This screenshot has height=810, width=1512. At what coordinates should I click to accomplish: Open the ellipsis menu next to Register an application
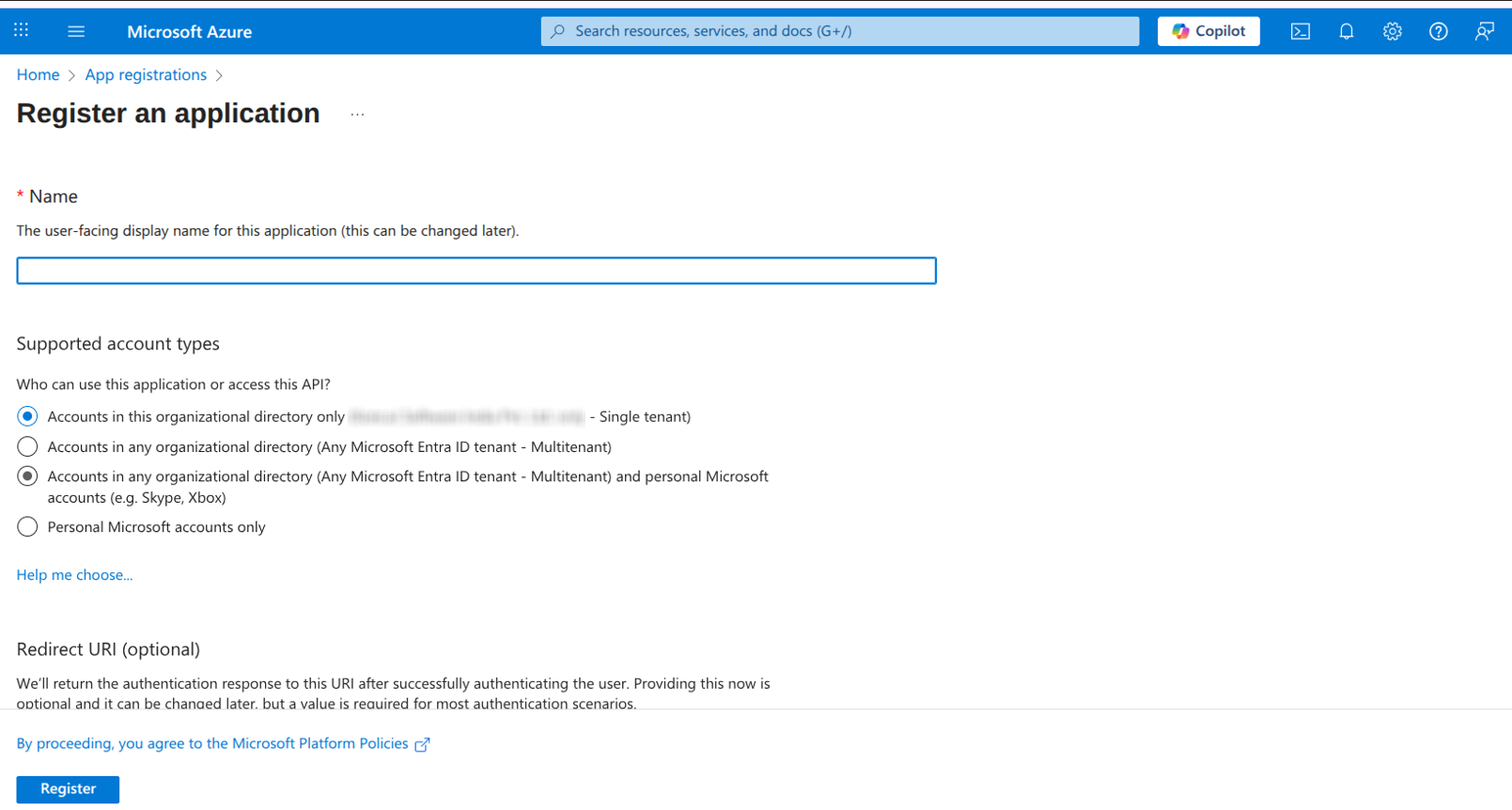tap(357, 115)
